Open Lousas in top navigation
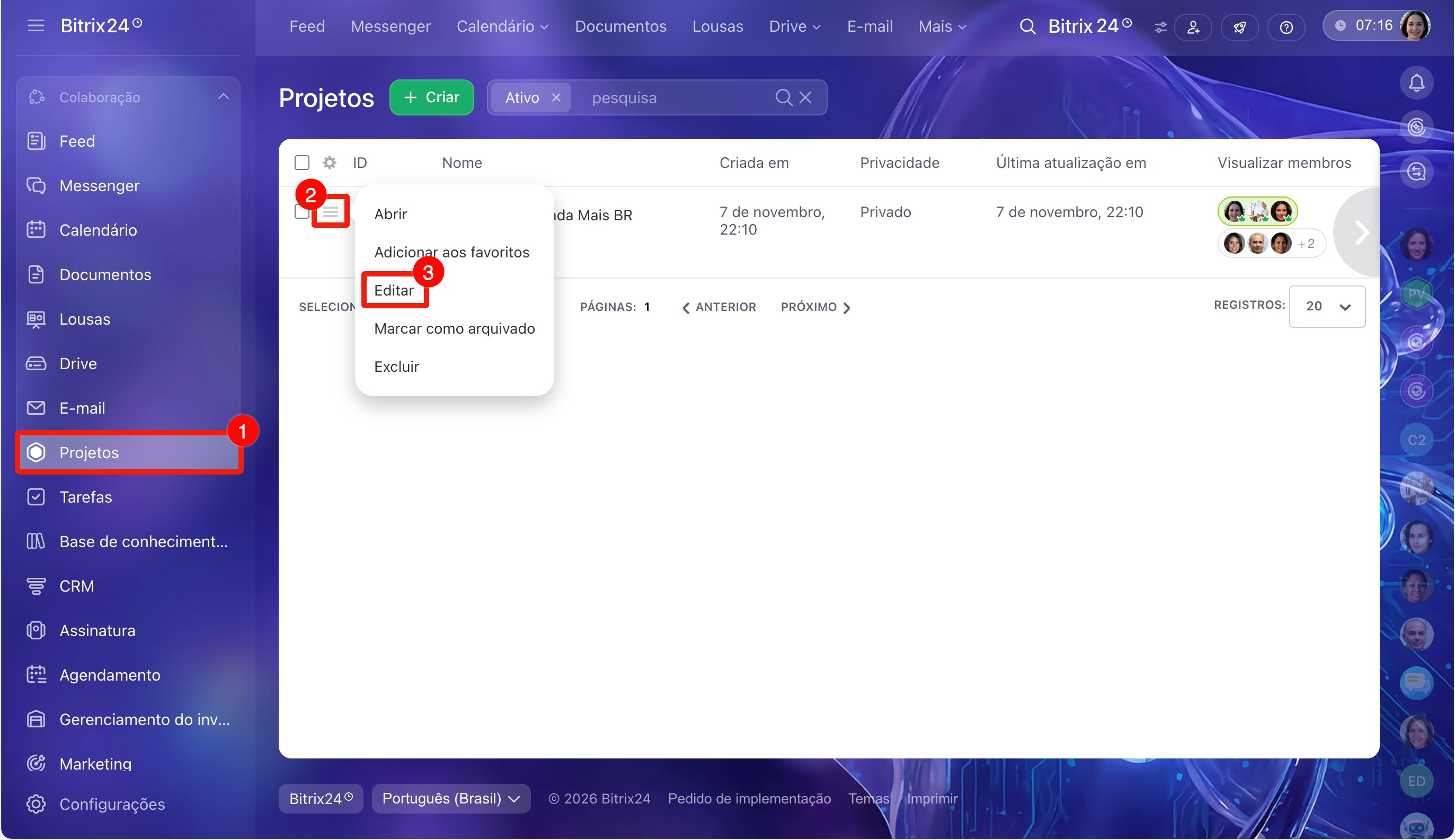This screenshot has width=1455, height=840. 717,26
